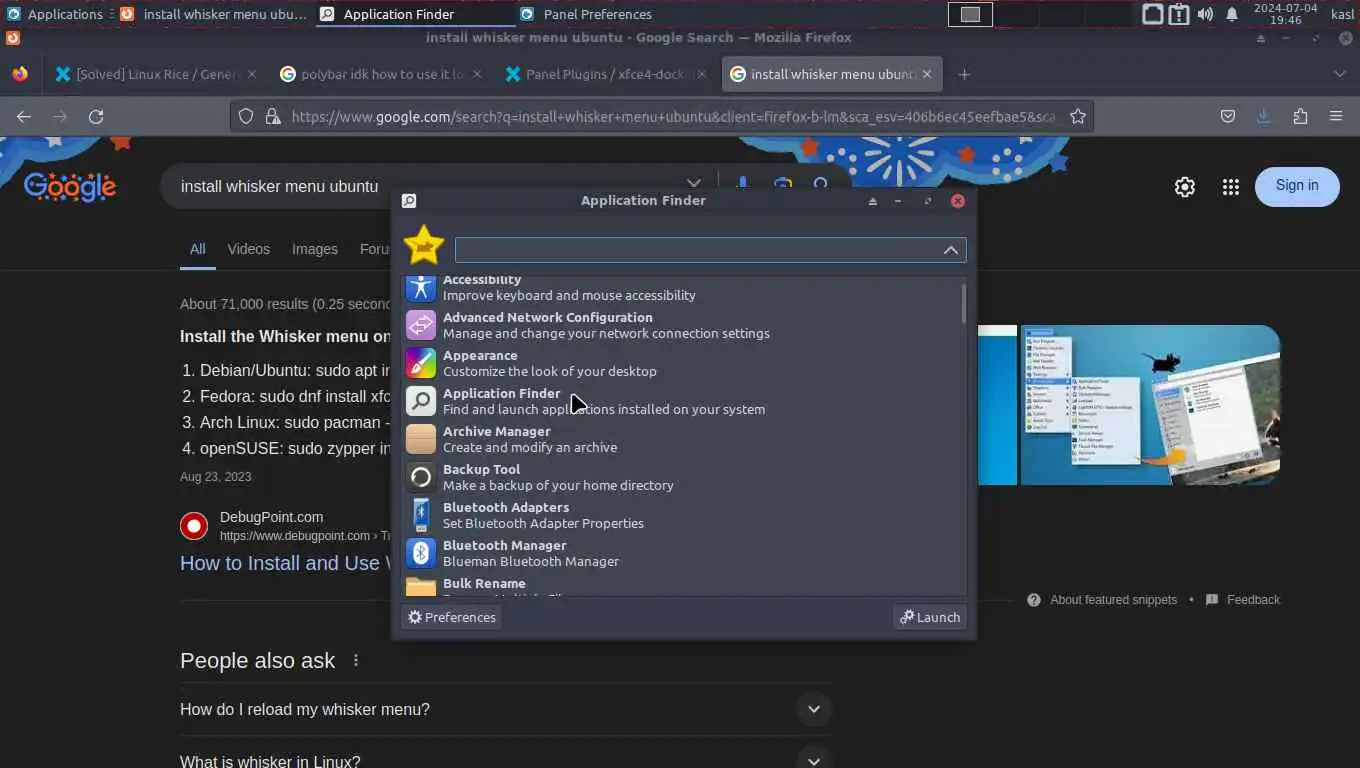Open People also ask more options
The image size is (1360, 768).
(355, 661)
